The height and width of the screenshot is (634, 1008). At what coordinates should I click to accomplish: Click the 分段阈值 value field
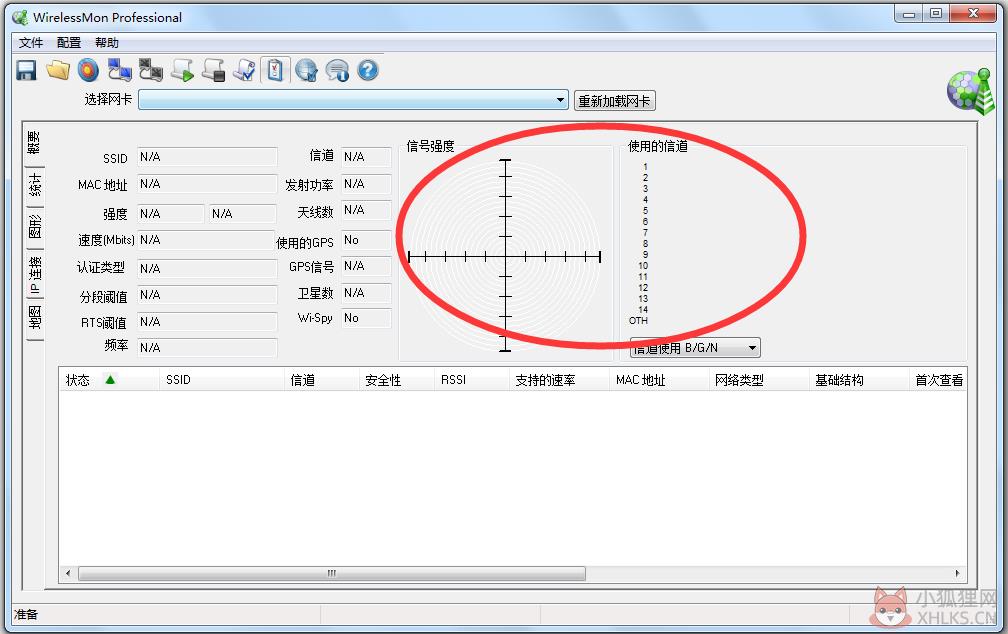point(207,295)
